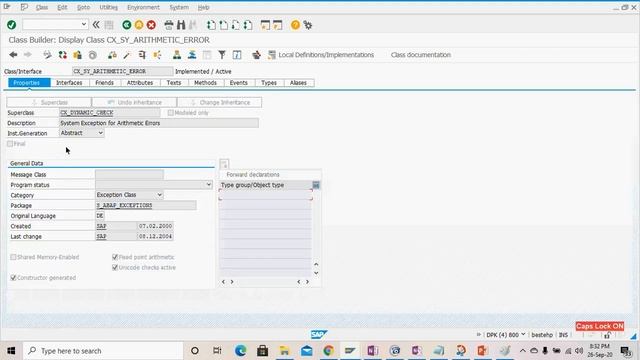The width and height of the screenshot is (640, 360).
Task: Click the Undo inheritance button
Action: 135,102
